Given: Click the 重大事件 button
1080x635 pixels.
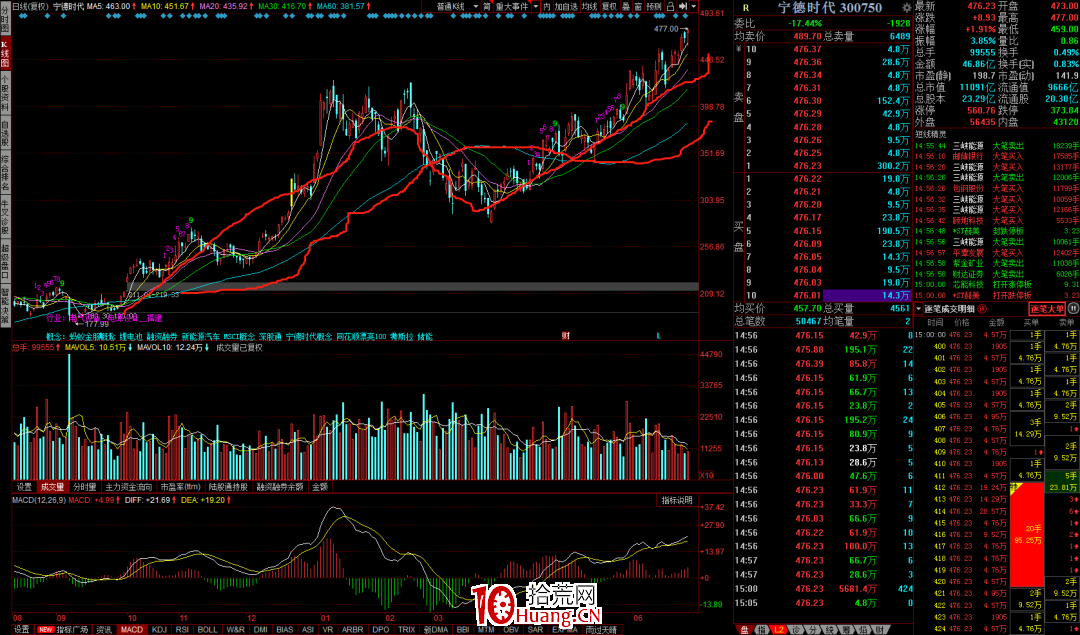Looking at the screenshot, I should (x=512, y=7).
